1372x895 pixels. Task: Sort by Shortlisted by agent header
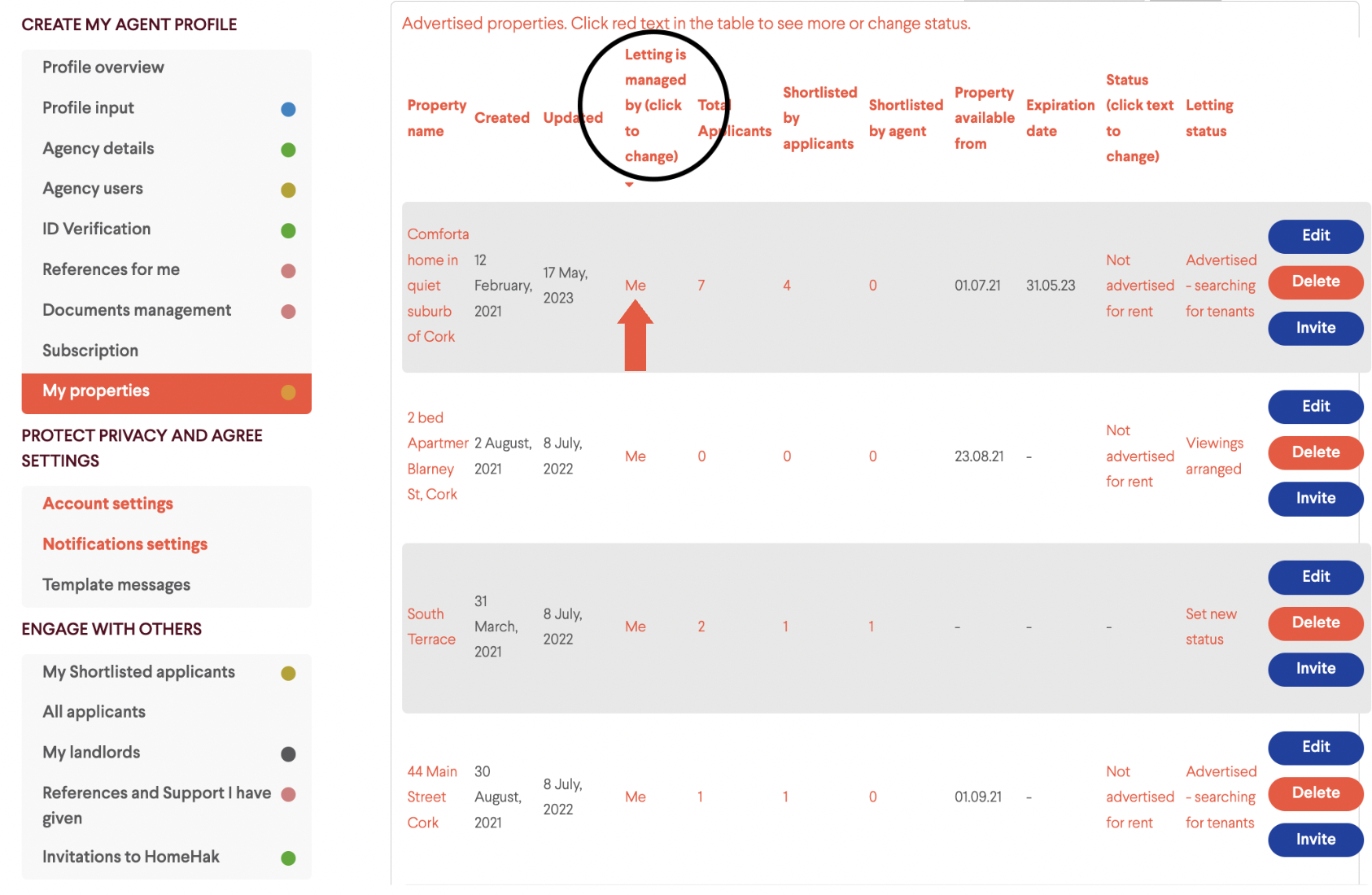[x=906, y=118]
